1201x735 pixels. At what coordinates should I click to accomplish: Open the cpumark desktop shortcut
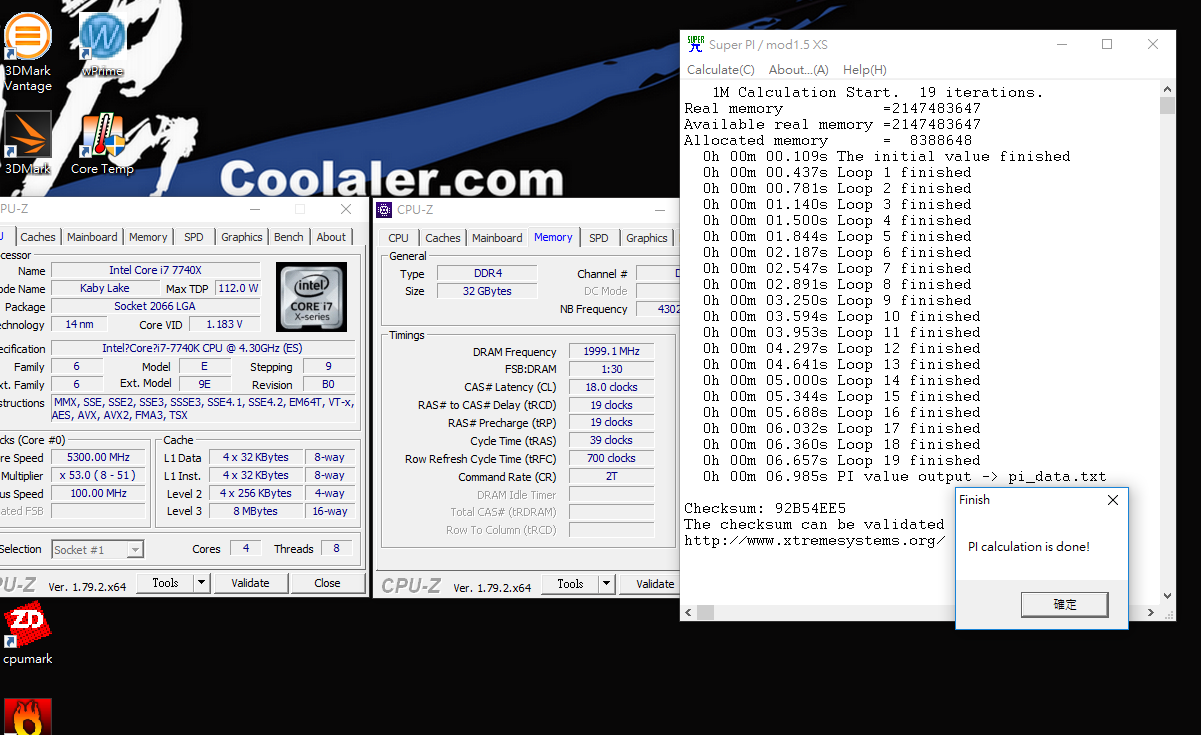point(27,633)
